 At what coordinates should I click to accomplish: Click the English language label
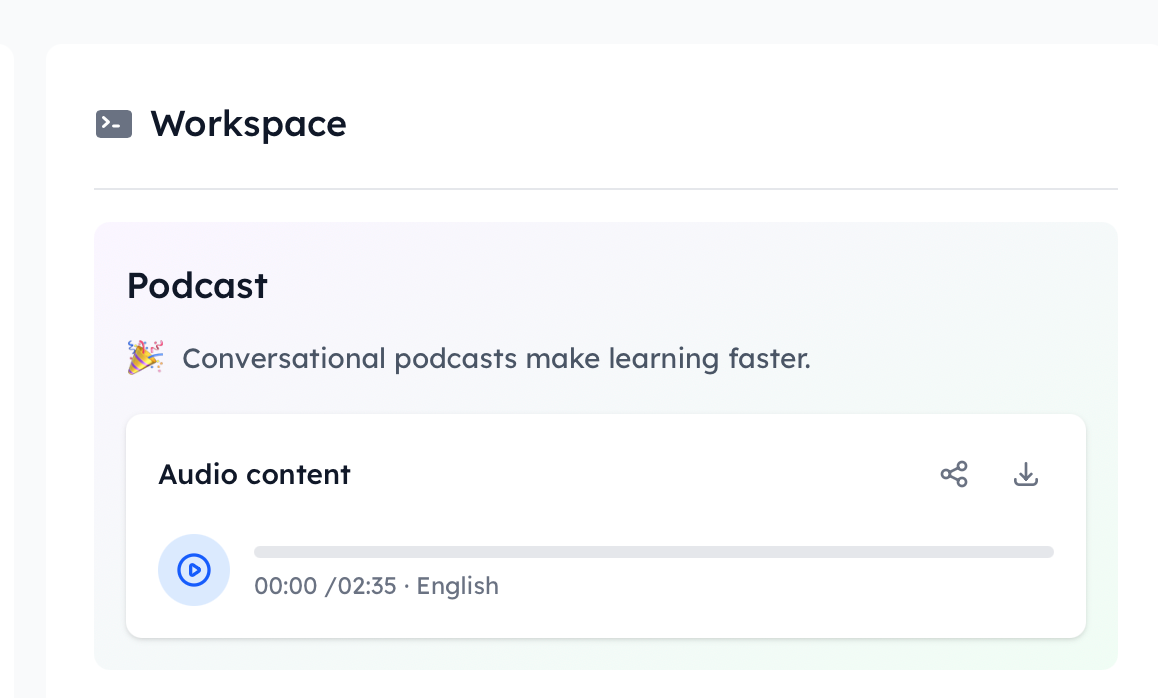[457, 586]
